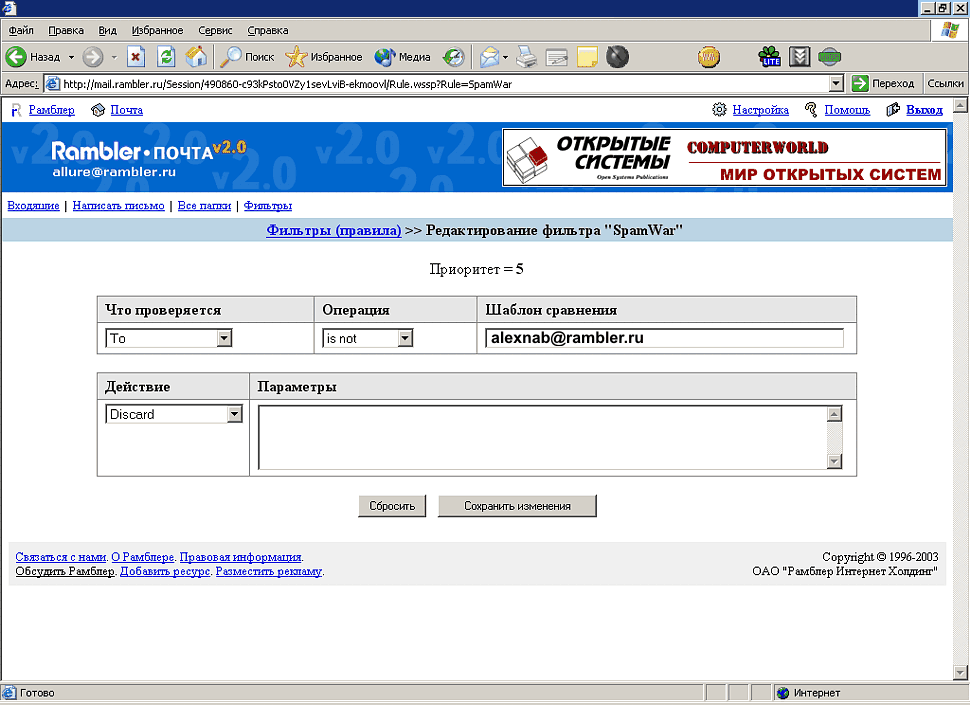Stop page loading with the red X icon
This screenshot has width=970, height=705.
click(135, 57)
